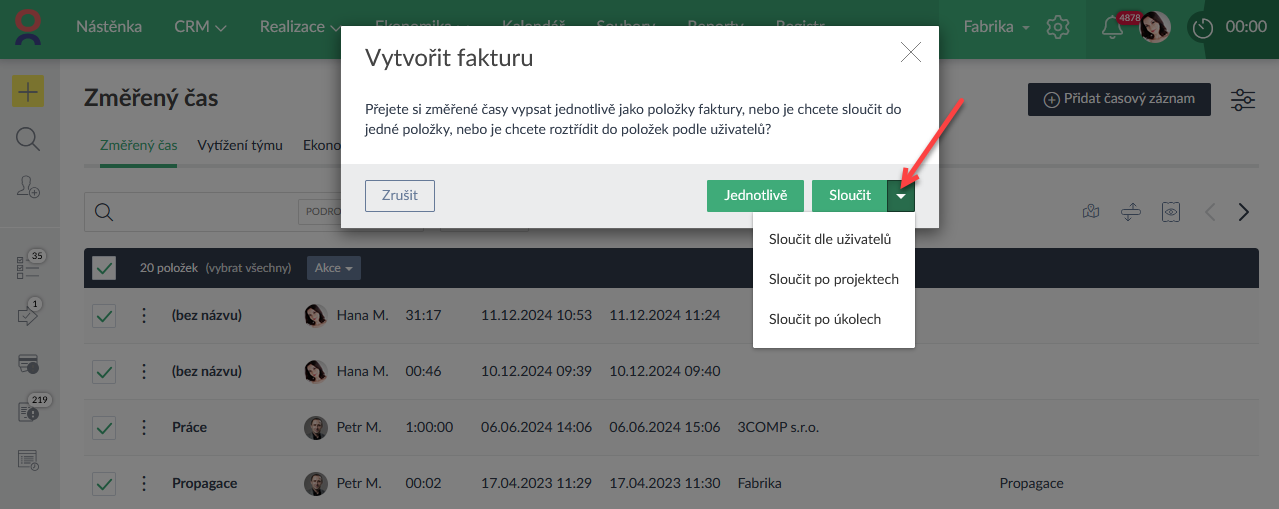Click the Jednotlivě button

(755, 196)
